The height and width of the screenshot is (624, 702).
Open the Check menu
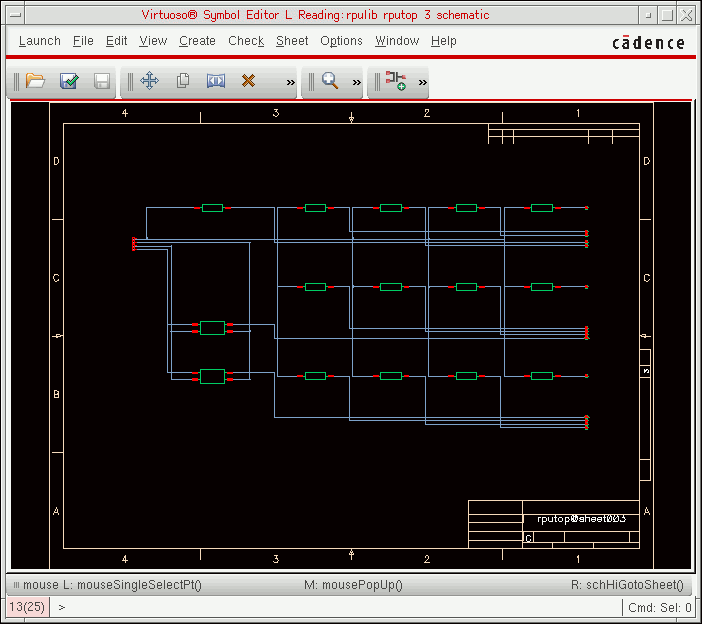click(x=246, y=41)
